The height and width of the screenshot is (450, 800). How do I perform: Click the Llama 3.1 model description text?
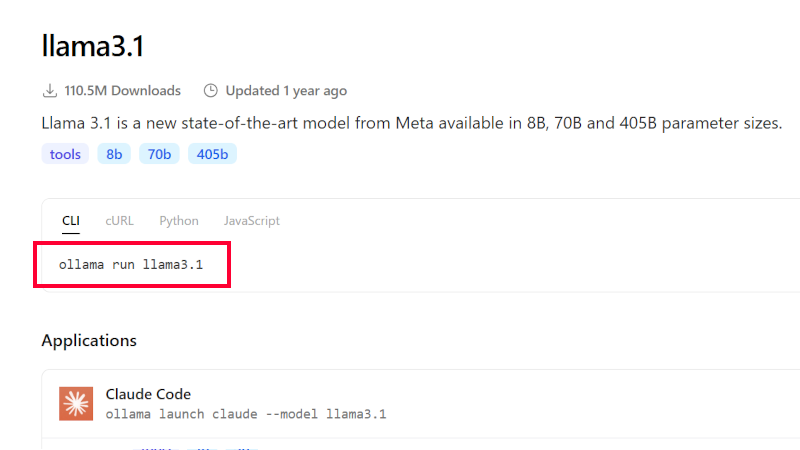click(x=411, y=124)
